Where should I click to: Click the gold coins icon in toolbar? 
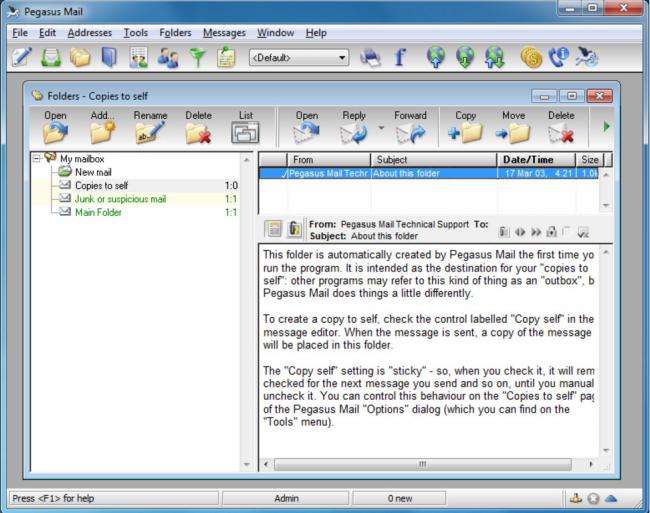coord(531,57)
